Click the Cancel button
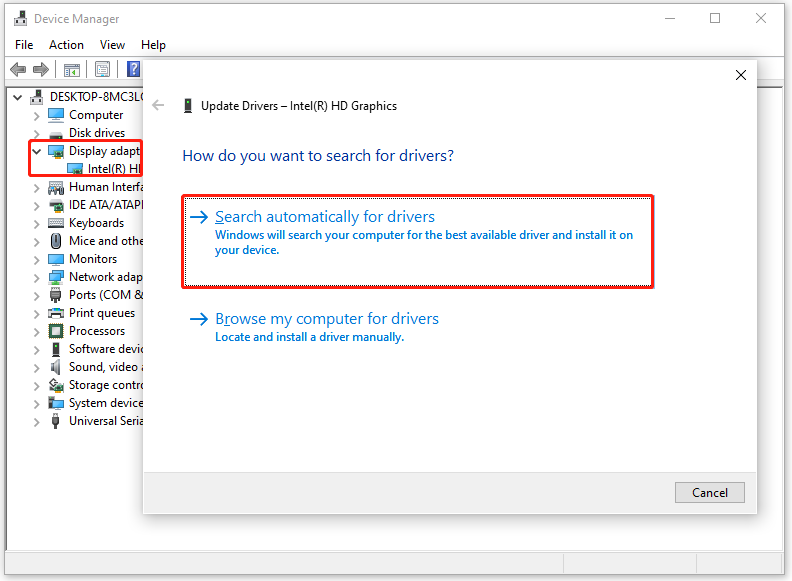 [x=709, y=493]
